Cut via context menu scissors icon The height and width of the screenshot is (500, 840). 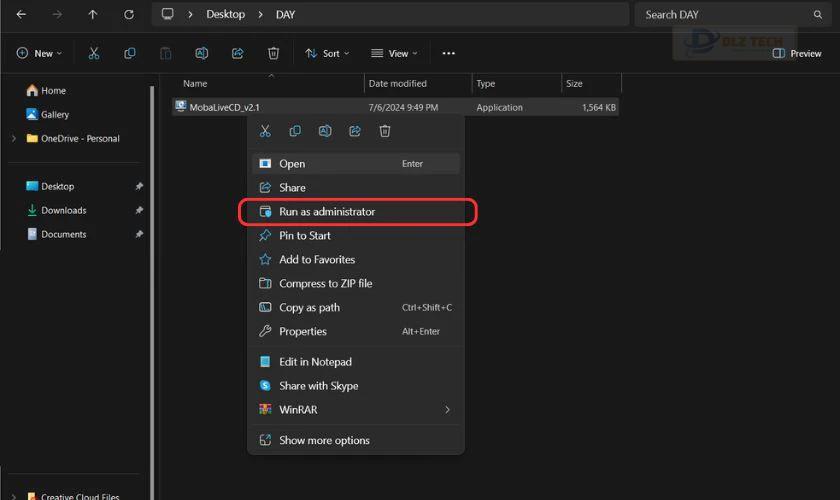click(x=265, y=131)
